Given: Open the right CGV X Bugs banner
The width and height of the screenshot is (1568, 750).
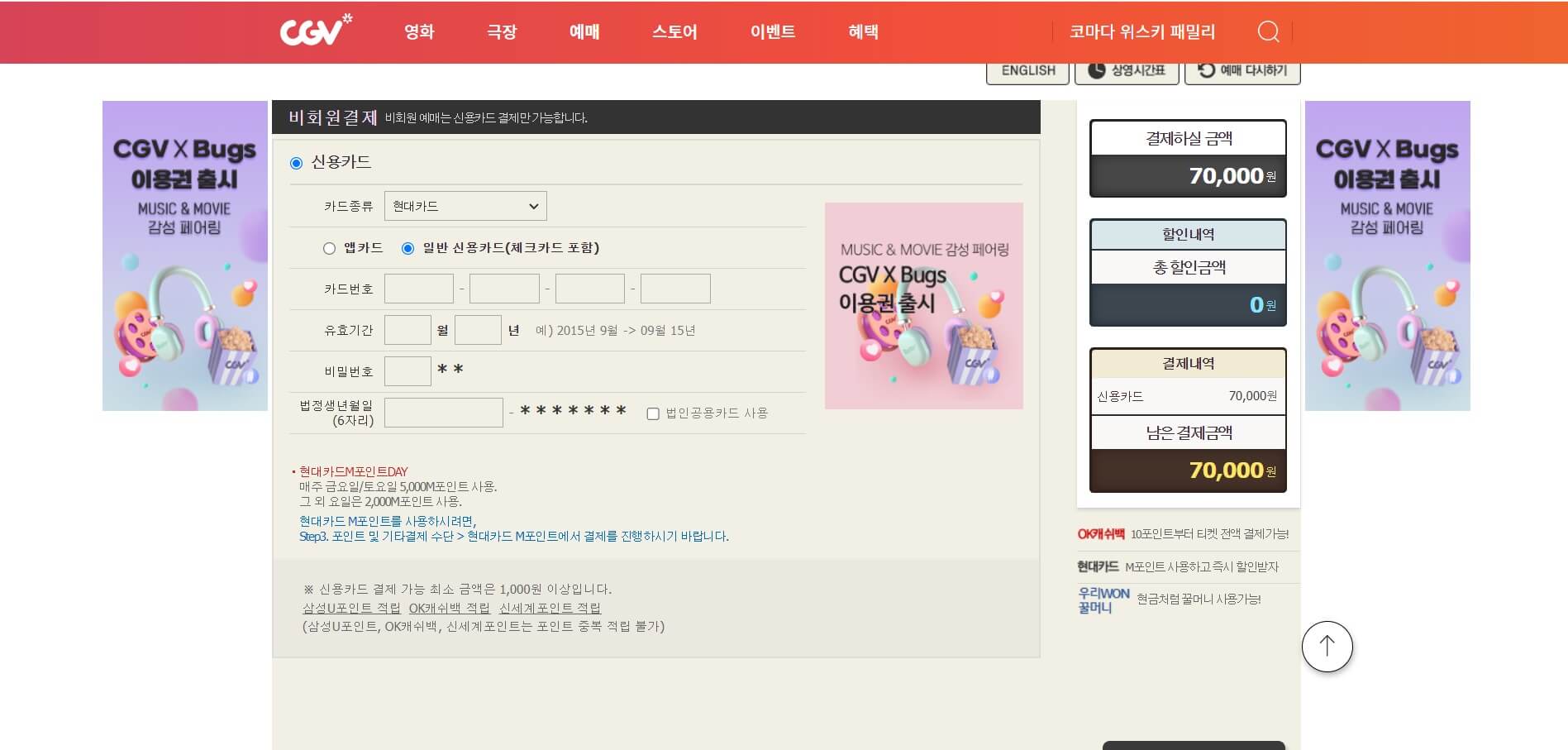Looking at the screenshot, I should (x=1387, y=256).
